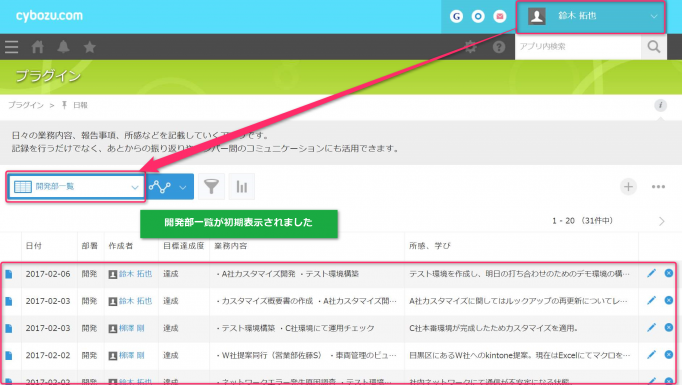Open the bar chart aggregate icon
This screenshot has width=682, height=385.
click(241, 187)
